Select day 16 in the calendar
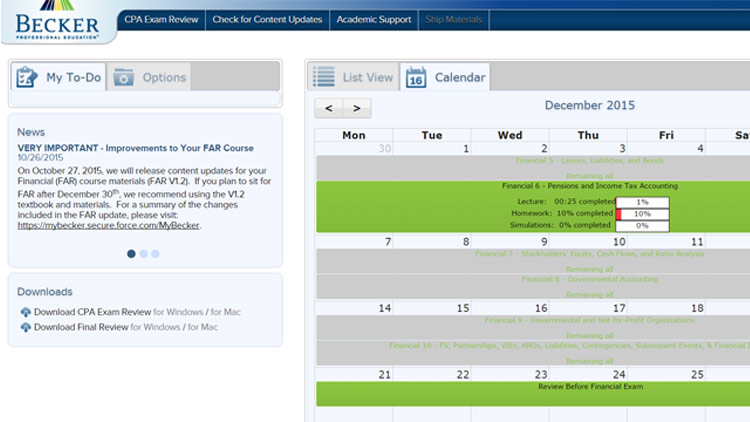The width and height of the screenshot is (750, 422). (x=541, y=309)
